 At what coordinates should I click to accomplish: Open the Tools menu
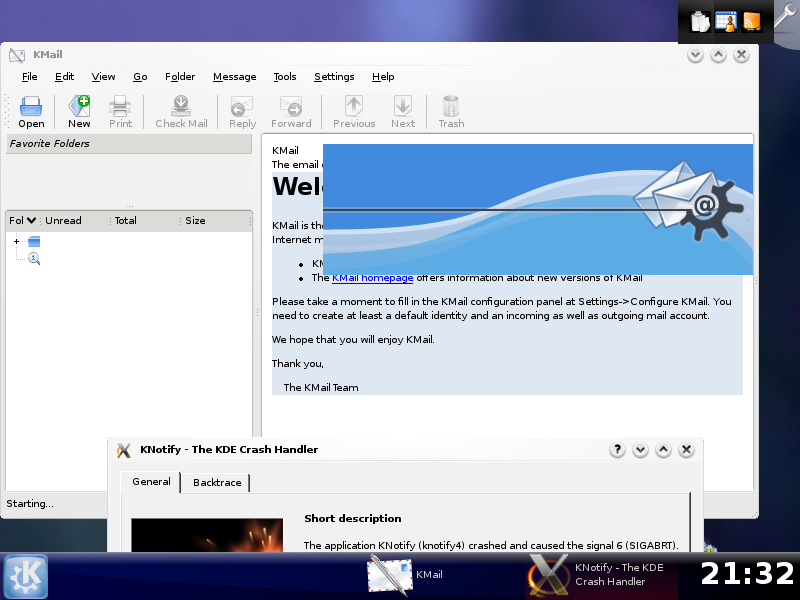285,77
